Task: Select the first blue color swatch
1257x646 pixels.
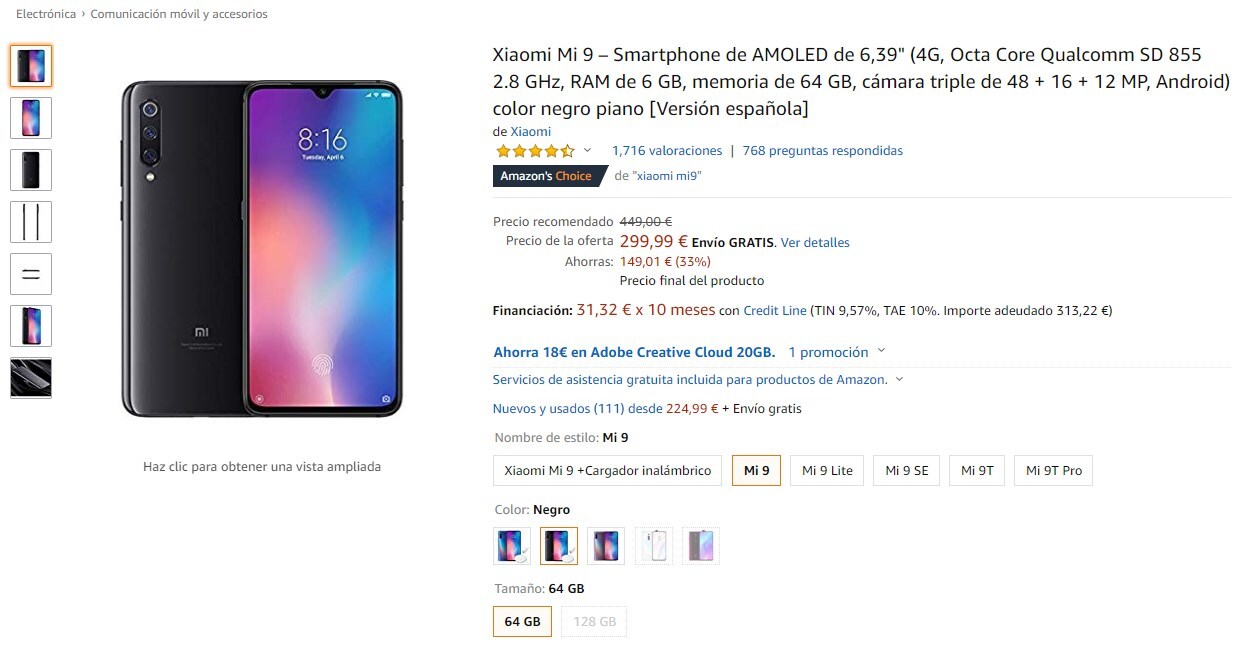Action: (513, 546)
